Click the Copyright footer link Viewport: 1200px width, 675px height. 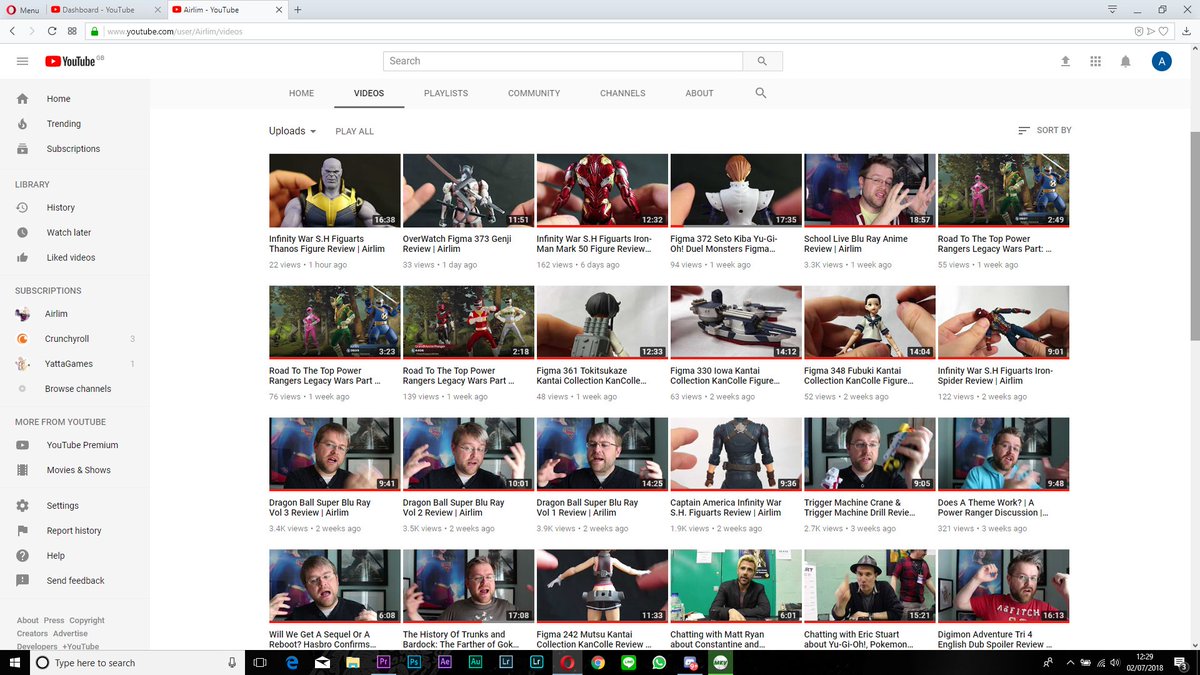pos(87,621)
